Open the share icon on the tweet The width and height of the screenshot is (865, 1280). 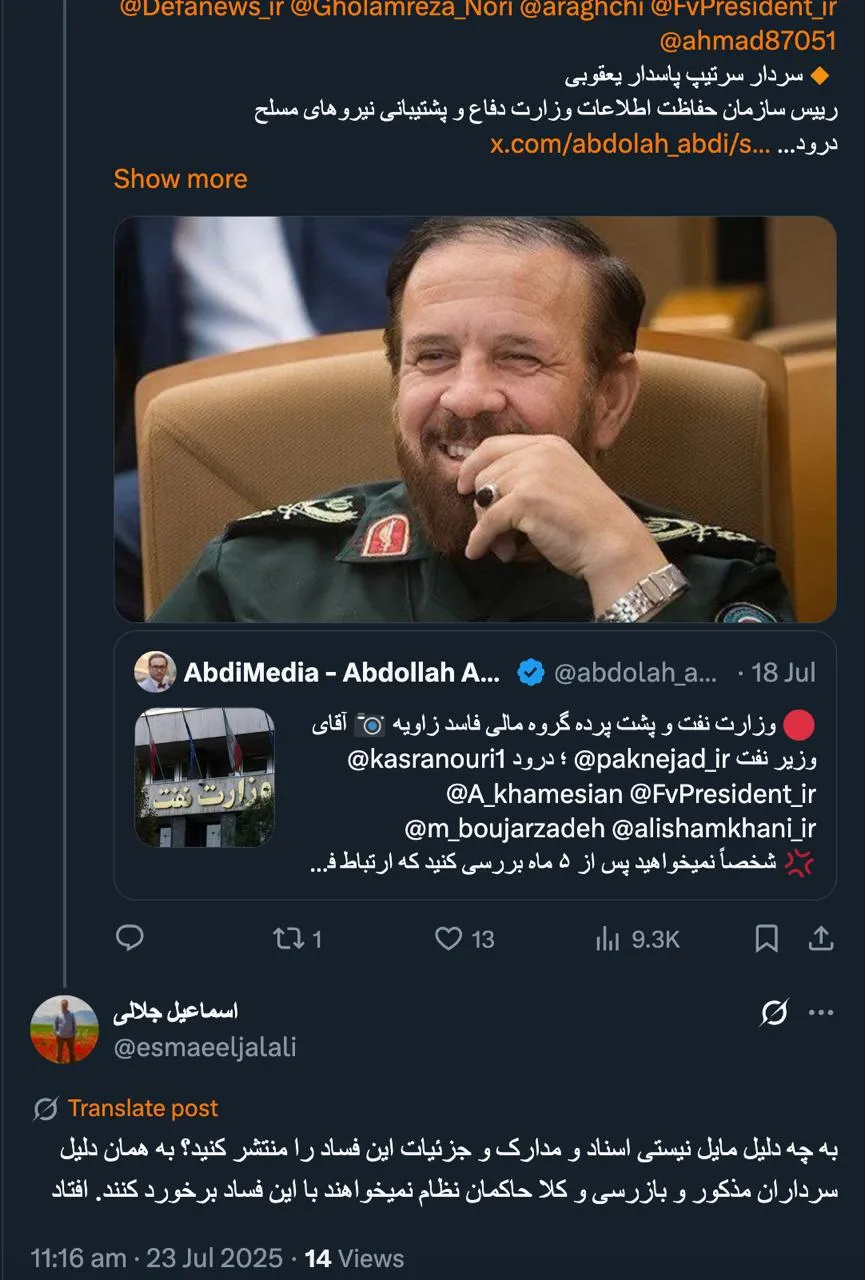coord(820,938)
